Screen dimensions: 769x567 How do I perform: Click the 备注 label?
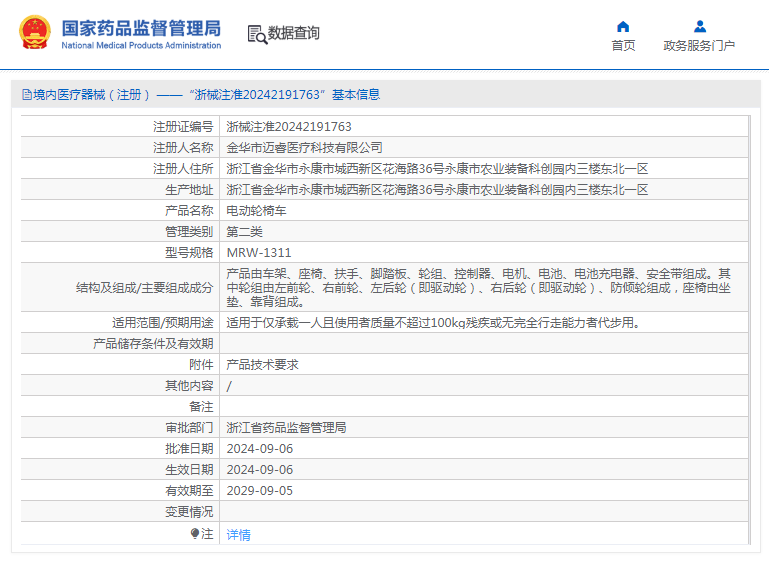point(201,407)
